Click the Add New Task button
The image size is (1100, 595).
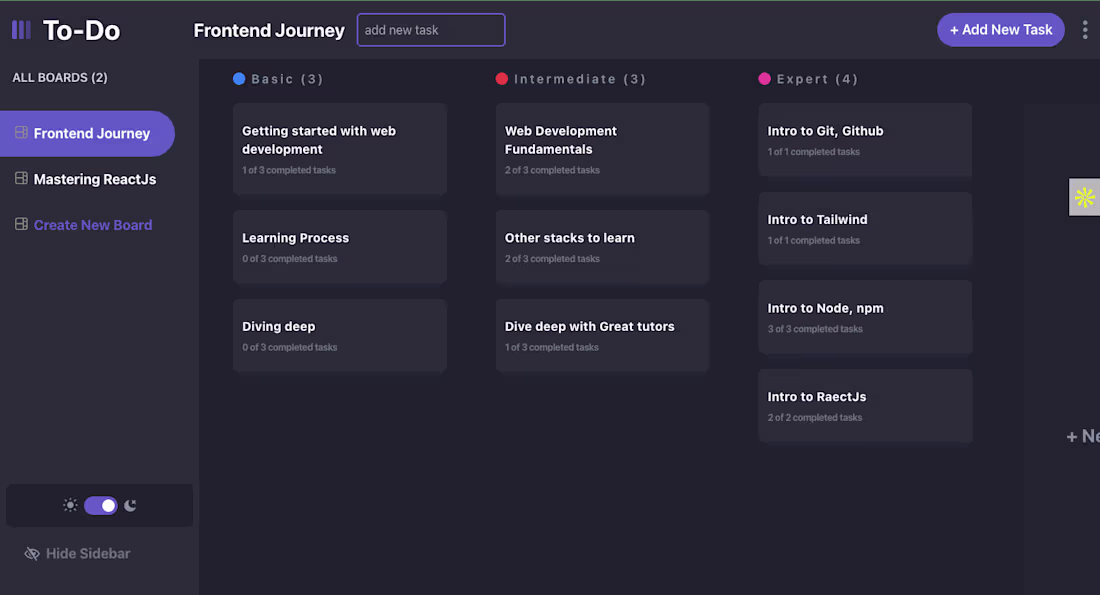click(x=1000, y=30)
